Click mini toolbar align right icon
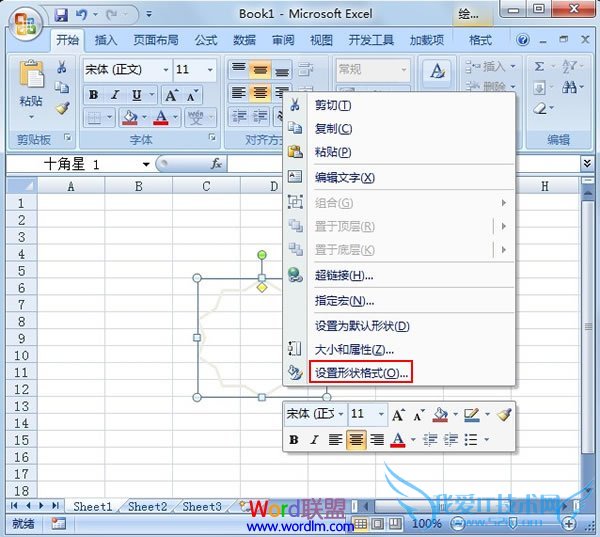600x537 pixels. point(377,440)
